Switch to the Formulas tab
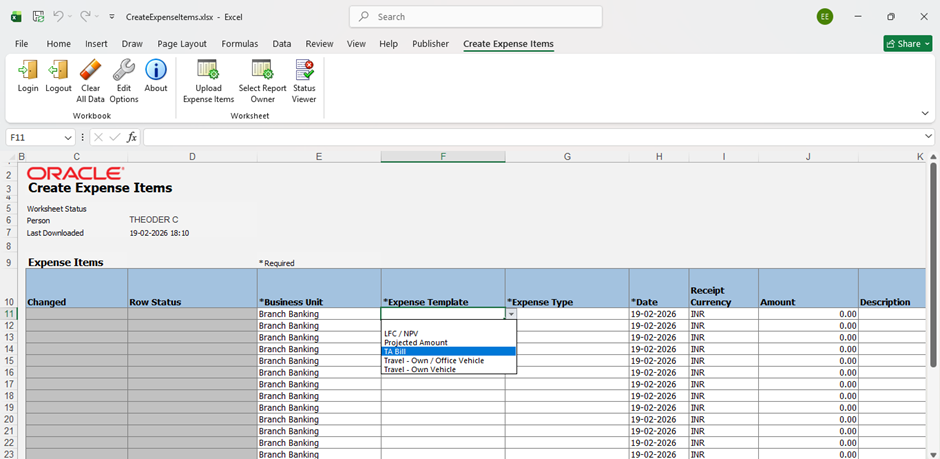The width and height of the screenshot is (940, 459). pos(240,44)
